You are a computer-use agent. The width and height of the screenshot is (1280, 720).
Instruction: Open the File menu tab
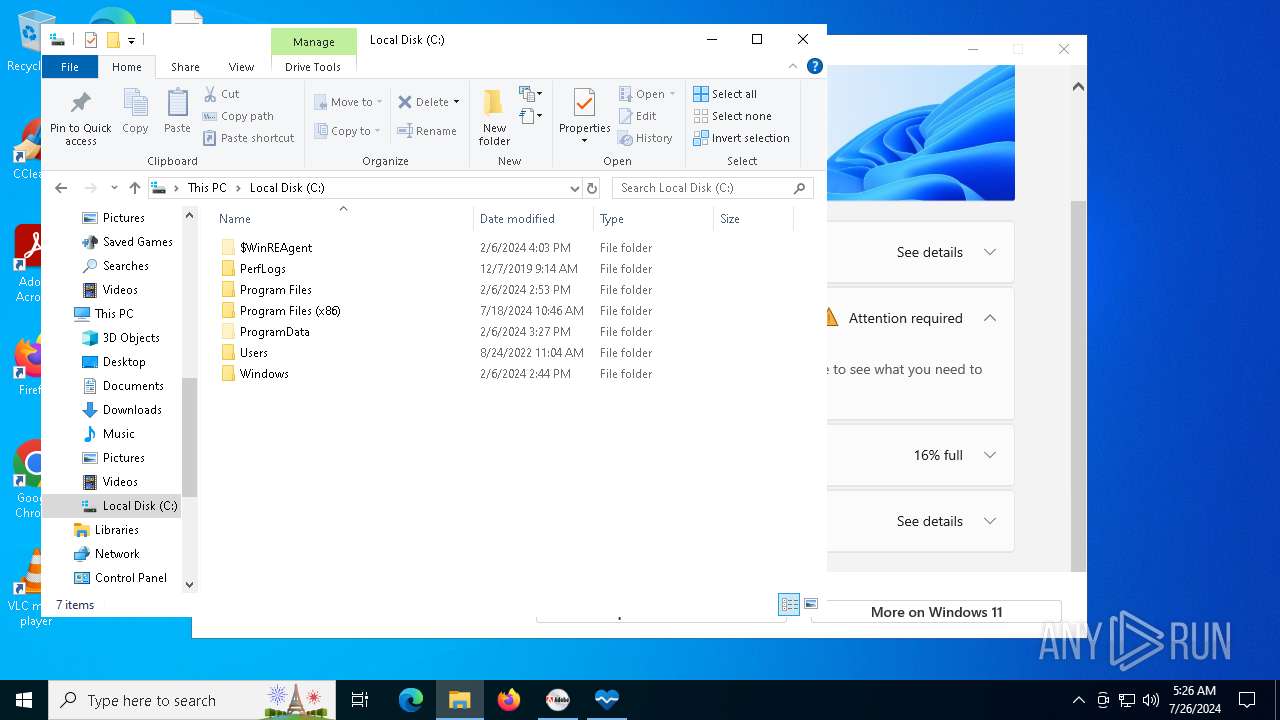click(70, 67)
